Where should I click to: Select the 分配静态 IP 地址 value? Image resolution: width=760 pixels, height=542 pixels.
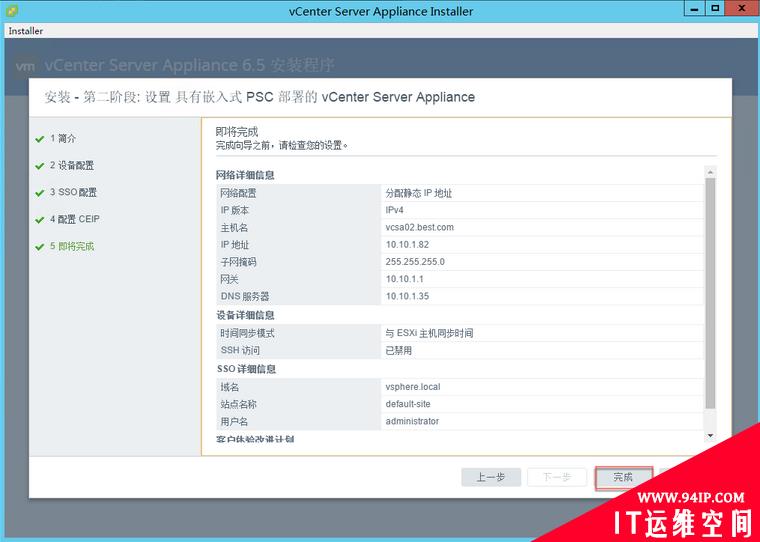(x=419, y=193)
